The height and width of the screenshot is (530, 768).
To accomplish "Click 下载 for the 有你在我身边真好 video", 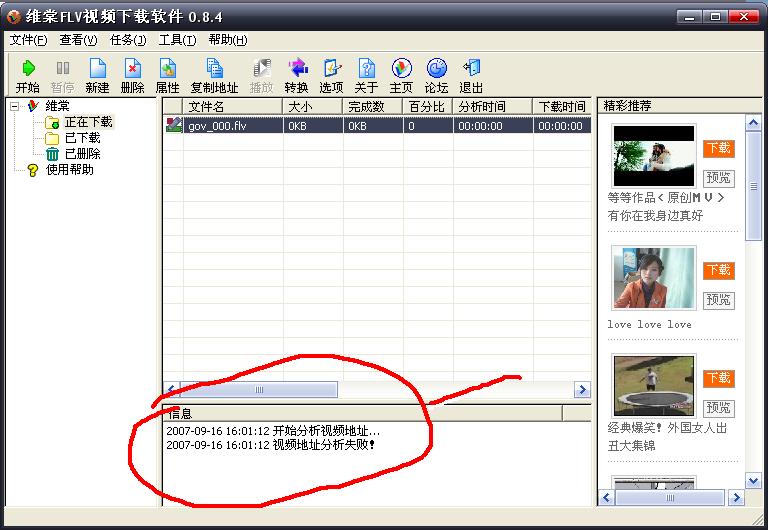I will coord(719,148).
